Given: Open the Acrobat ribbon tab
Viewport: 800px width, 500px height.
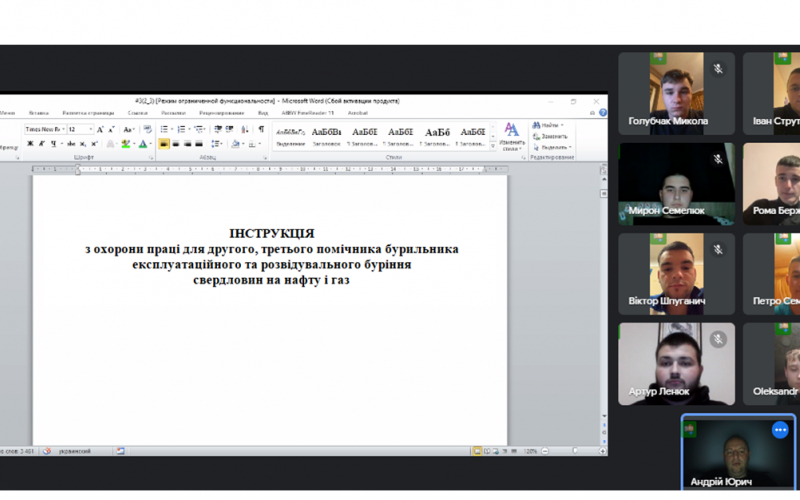Looking at the screenshot, I should (358, 113).
